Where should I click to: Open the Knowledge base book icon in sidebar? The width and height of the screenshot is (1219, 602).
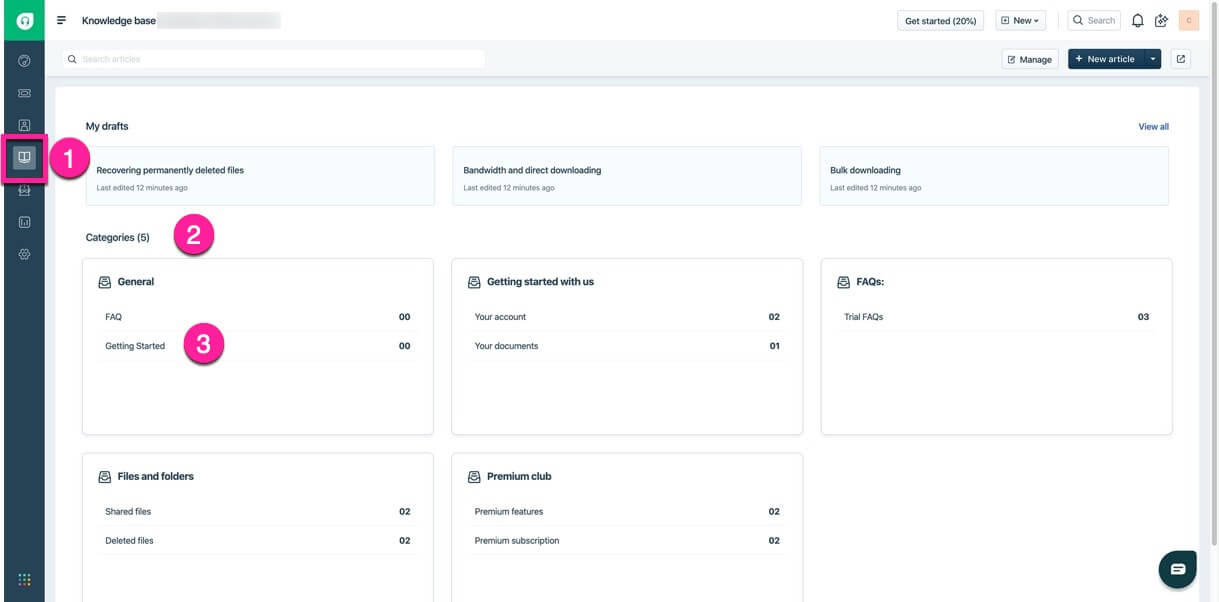click(x=23, y=156)
